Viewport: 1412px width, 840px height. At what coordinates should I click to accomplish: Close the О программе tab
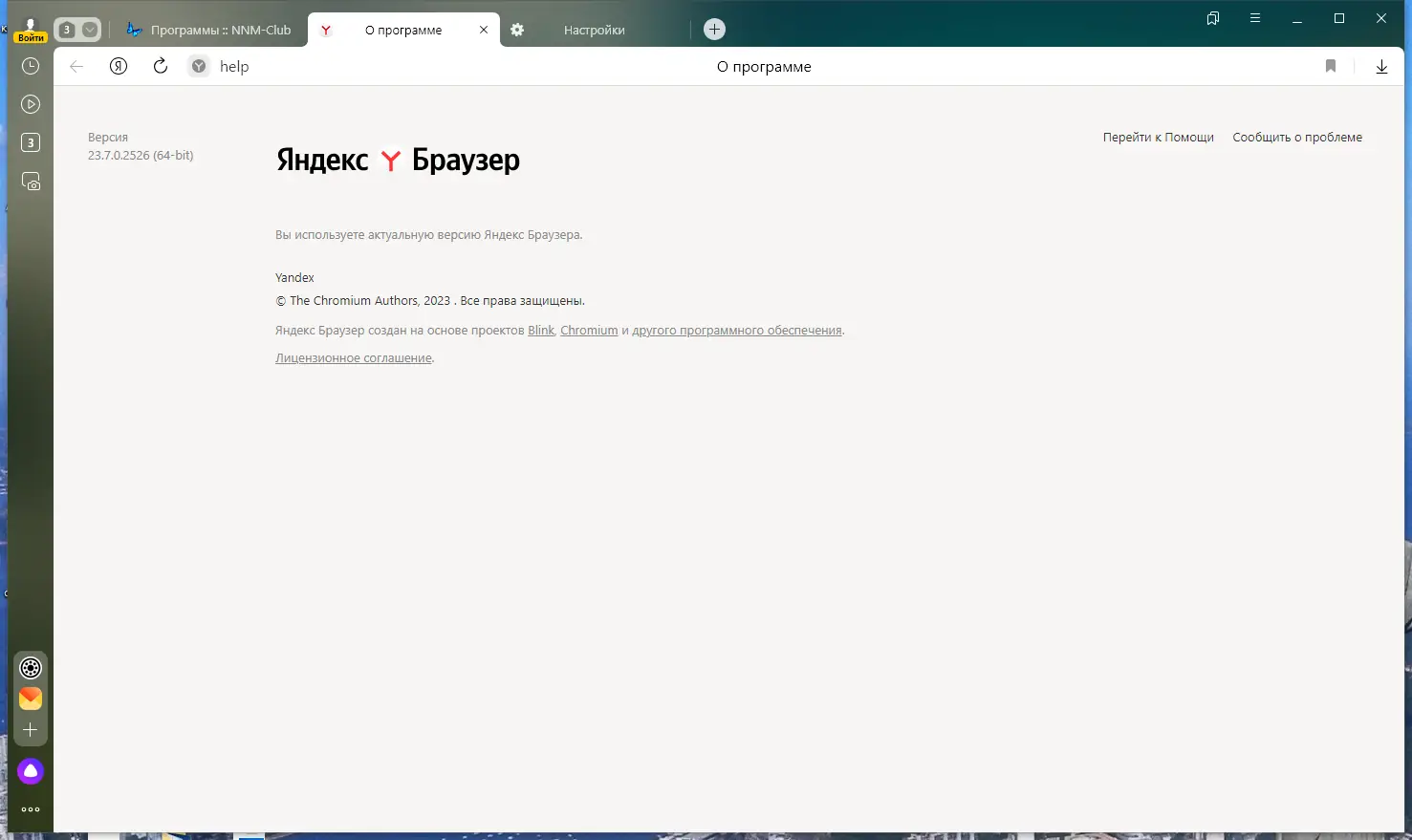click(484, 30)
